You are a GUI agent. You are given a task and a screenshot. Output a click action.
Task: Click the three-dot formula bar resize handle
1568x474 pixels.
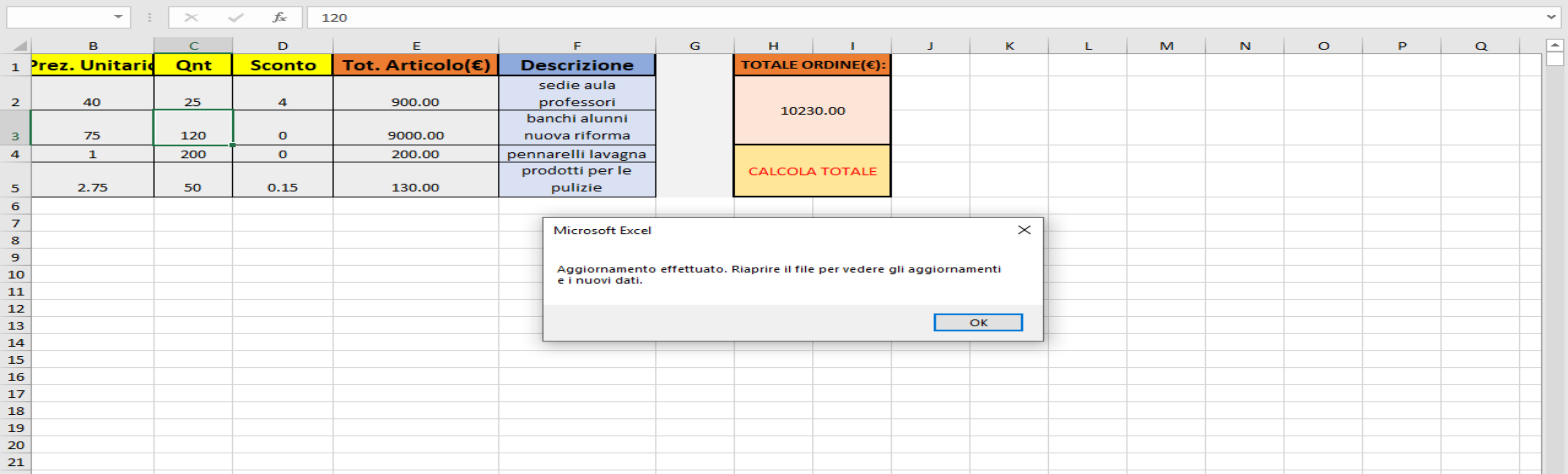tap(149, 17)
